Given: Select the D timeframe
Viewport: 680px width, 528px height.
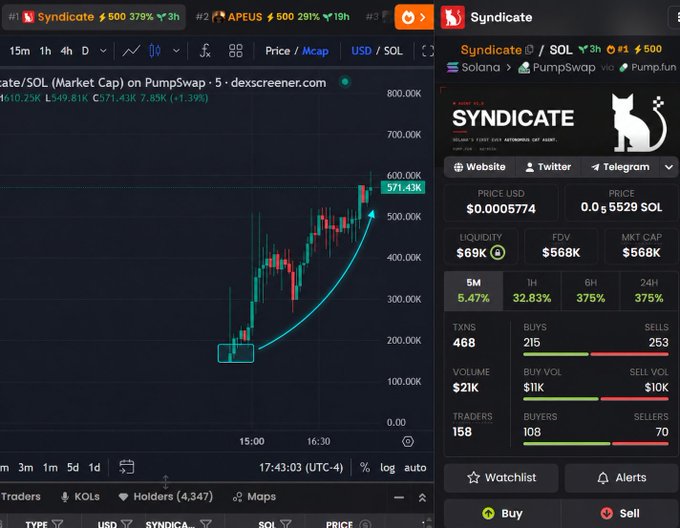Looking at the screenshot, I should pos(85,51).
